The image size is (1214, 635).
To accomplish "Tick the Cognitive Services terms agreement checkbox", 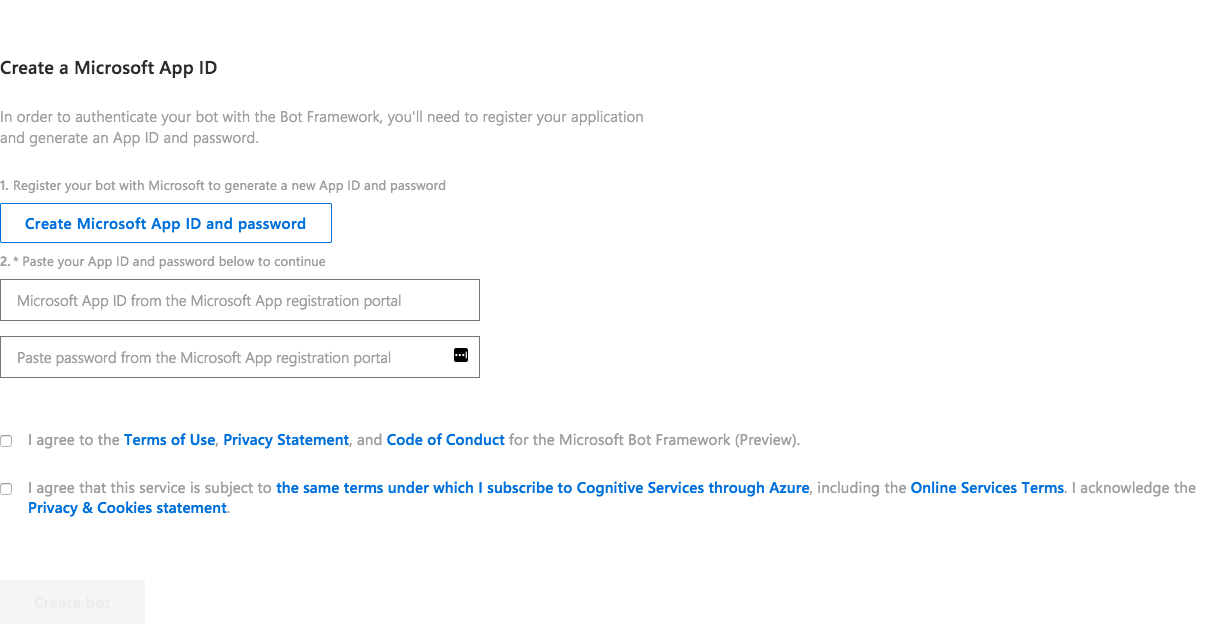I will 6,489.
